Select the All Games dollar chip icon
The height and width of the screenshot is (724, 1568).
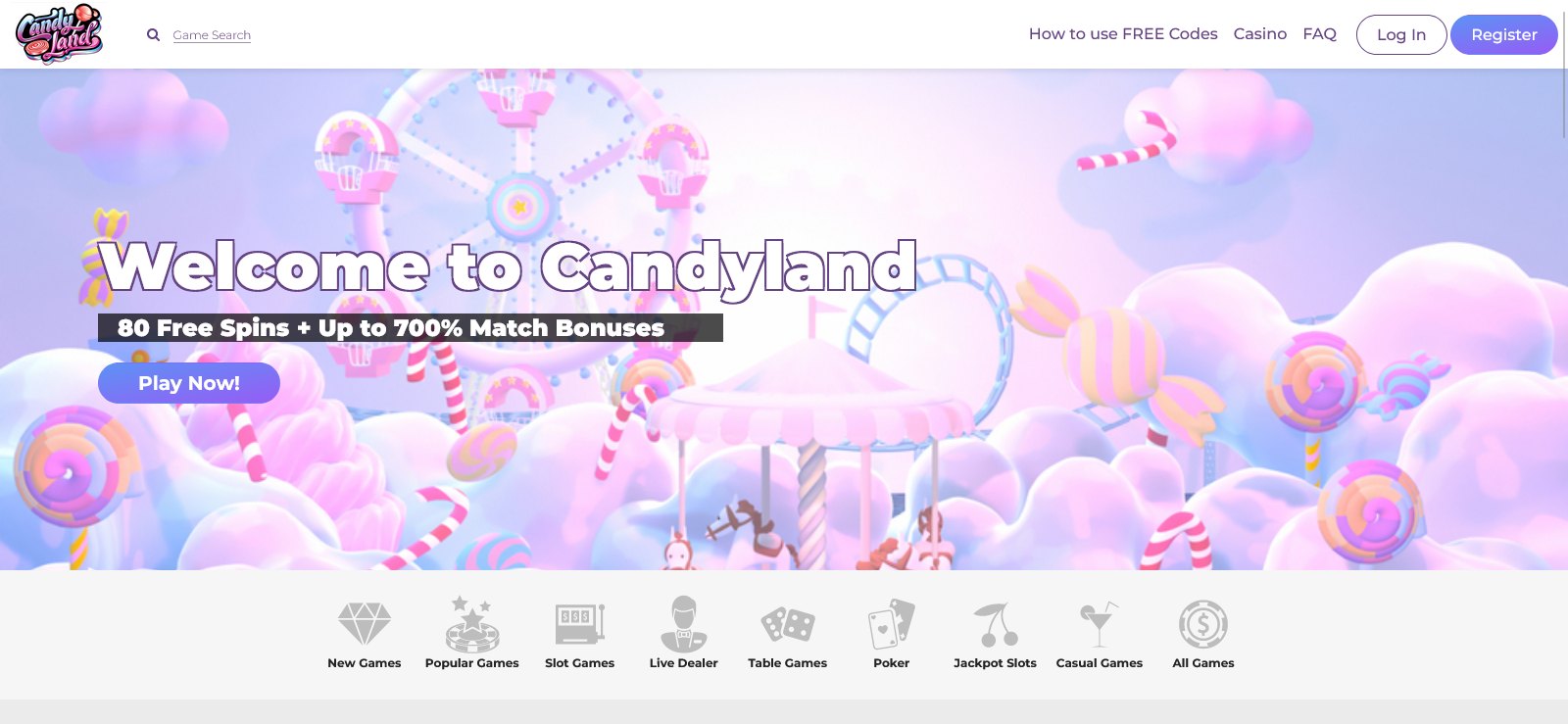point(1203,624)
